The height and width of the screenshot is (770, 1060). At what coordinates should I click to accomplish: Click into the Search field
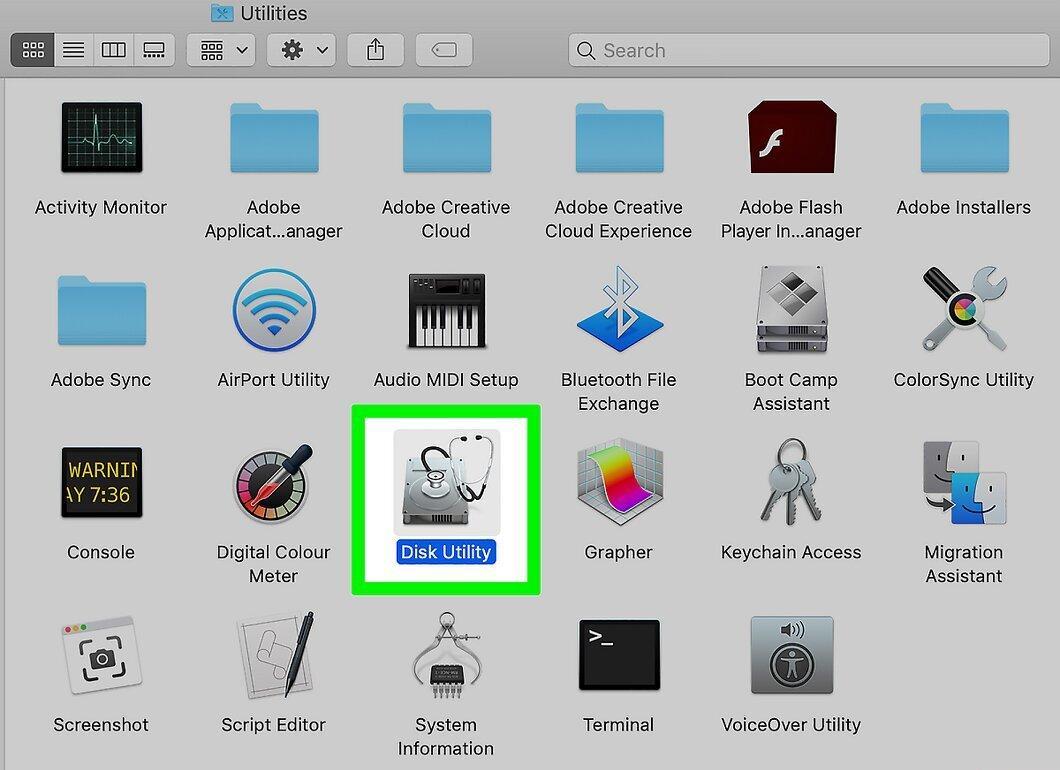click(x=809, y=50)
